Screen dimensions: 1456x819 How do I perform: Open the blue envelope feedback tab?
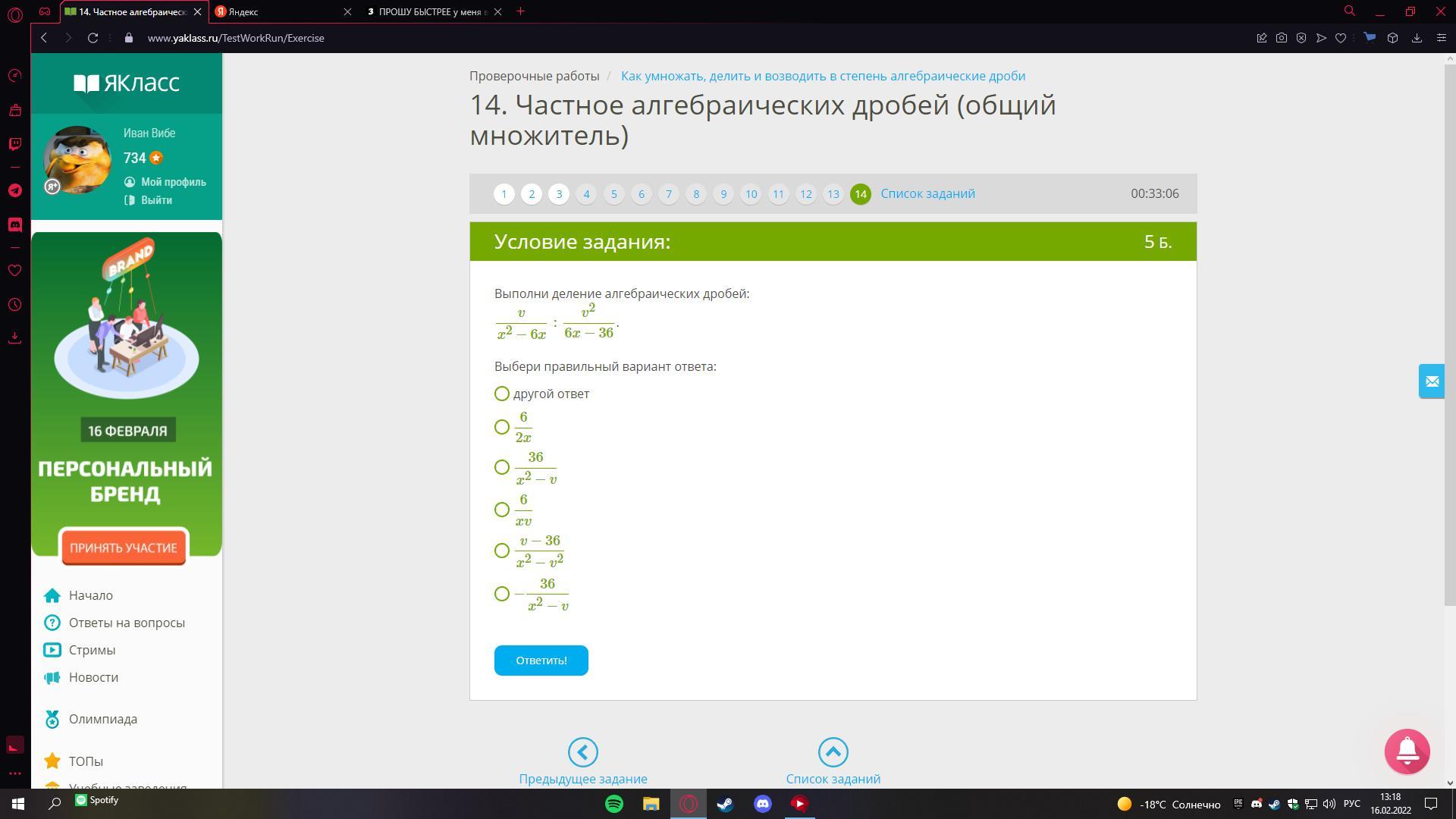[1432, 381]
